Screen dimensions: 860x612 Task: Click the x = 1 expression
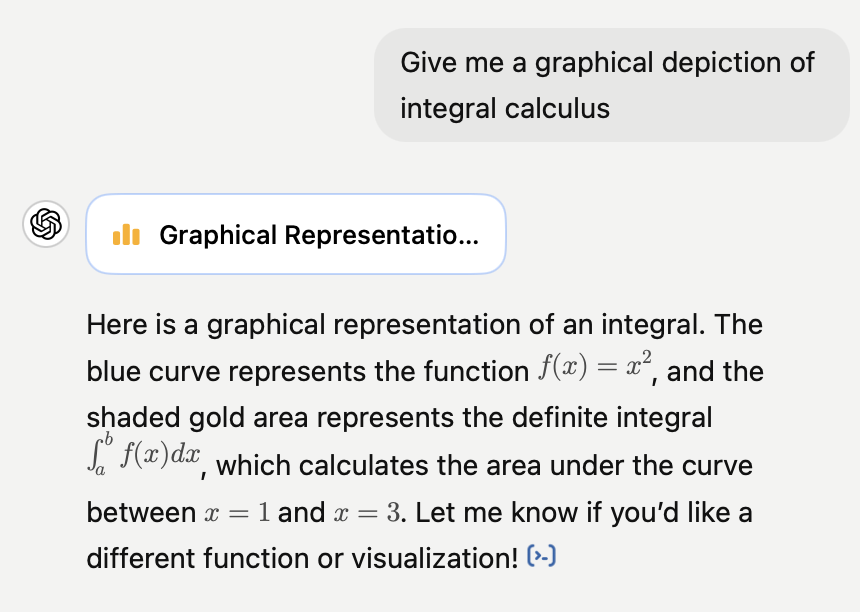237,513
